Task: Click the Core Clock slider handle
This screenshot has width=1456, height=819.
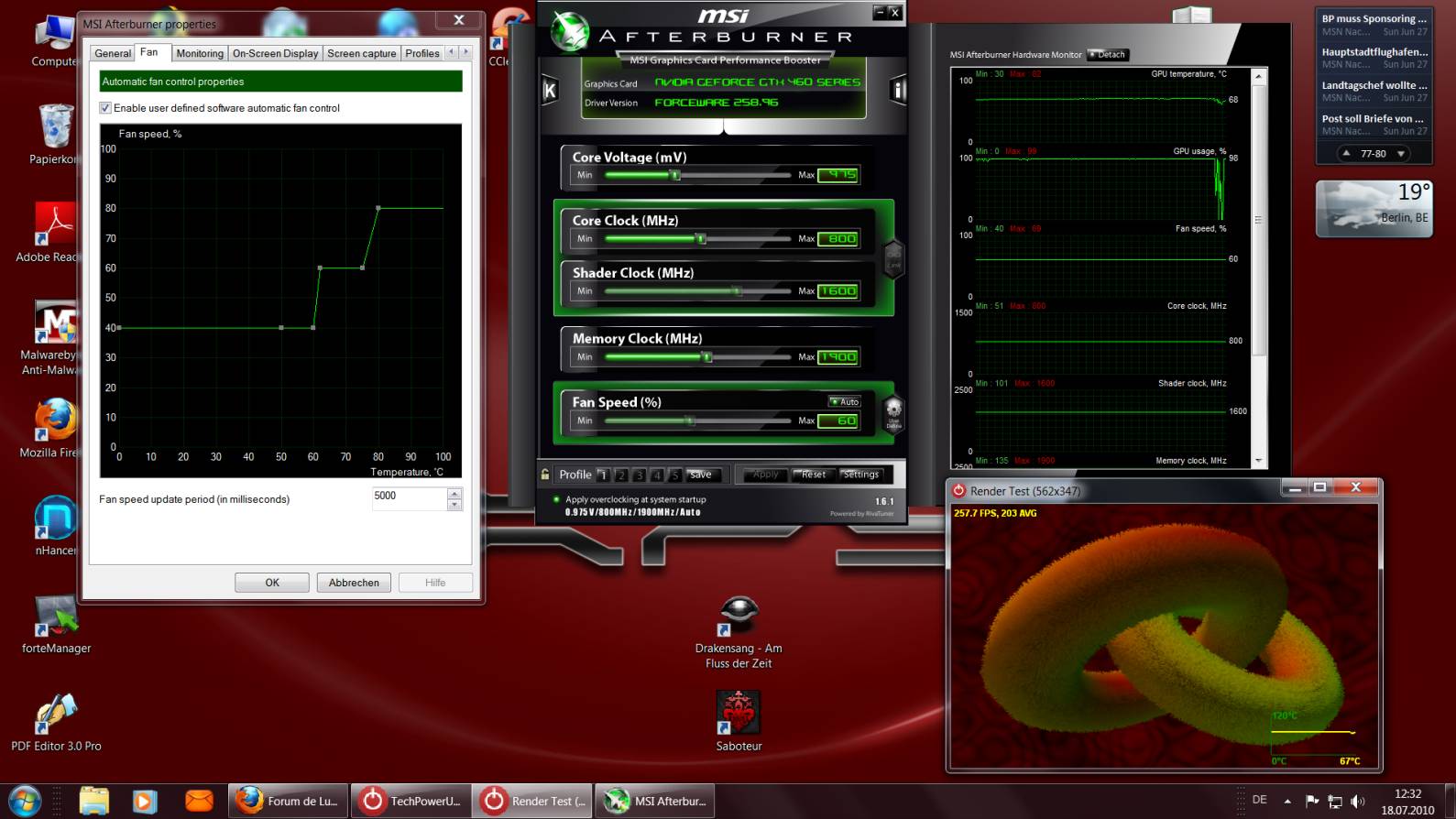Action: pos(701,238)
